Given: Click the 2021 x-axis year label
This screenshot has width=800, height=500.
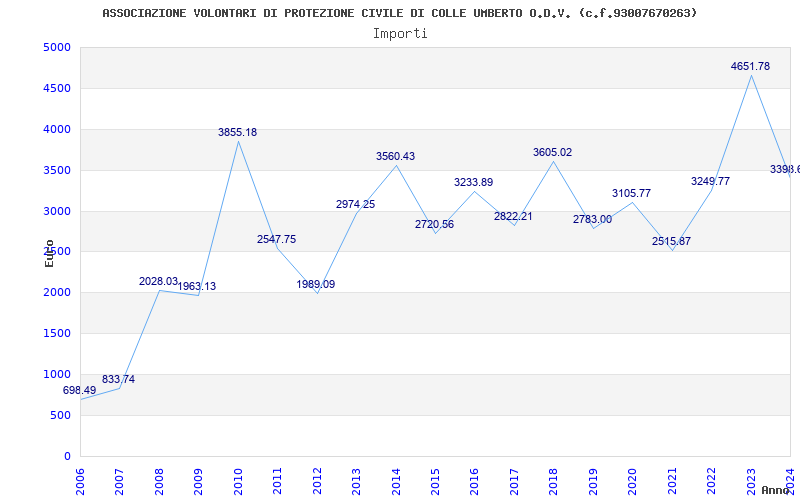Looking at the screenshot, I should coord(672,482).
